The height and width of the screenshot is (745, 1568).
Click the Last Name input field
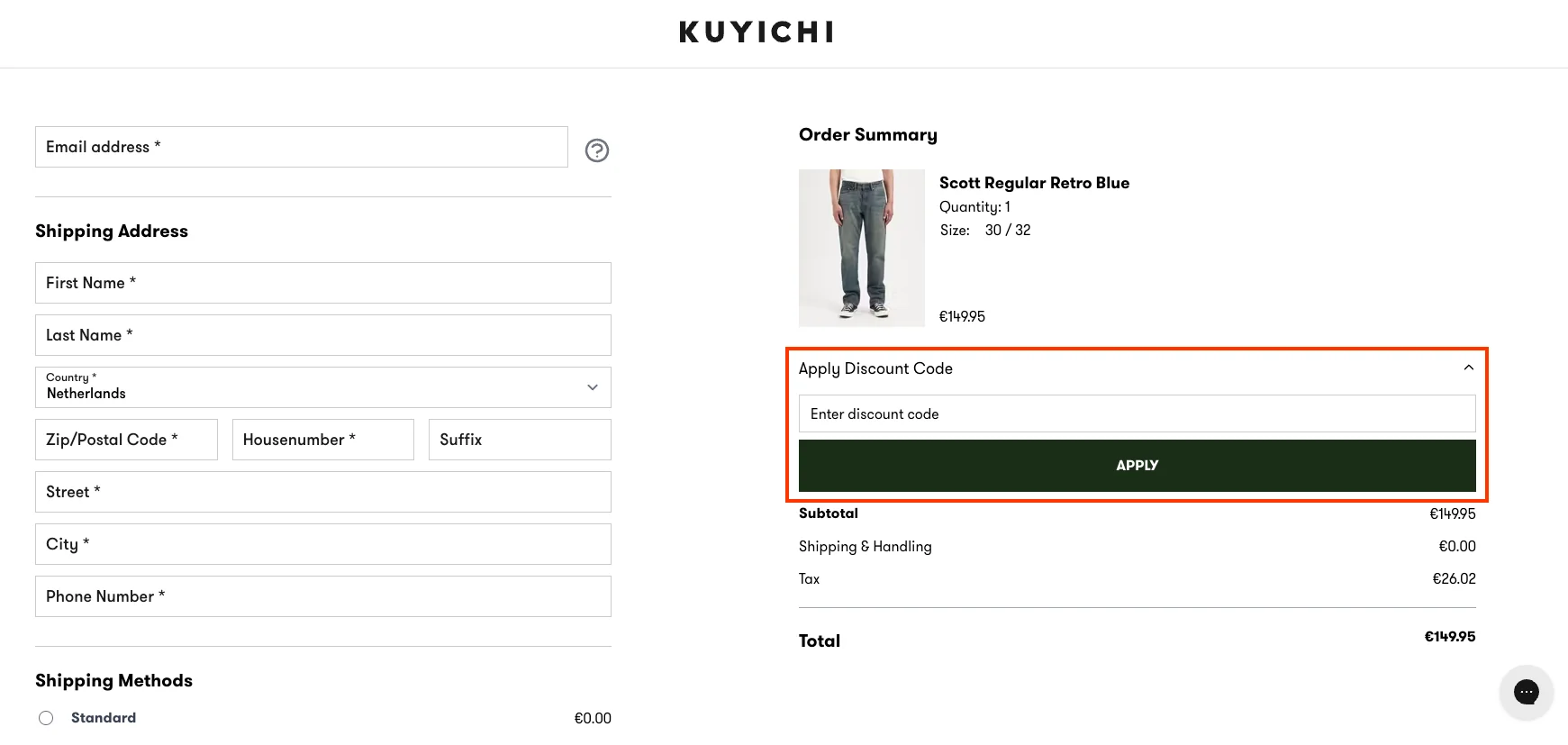[x=322, y=334]
